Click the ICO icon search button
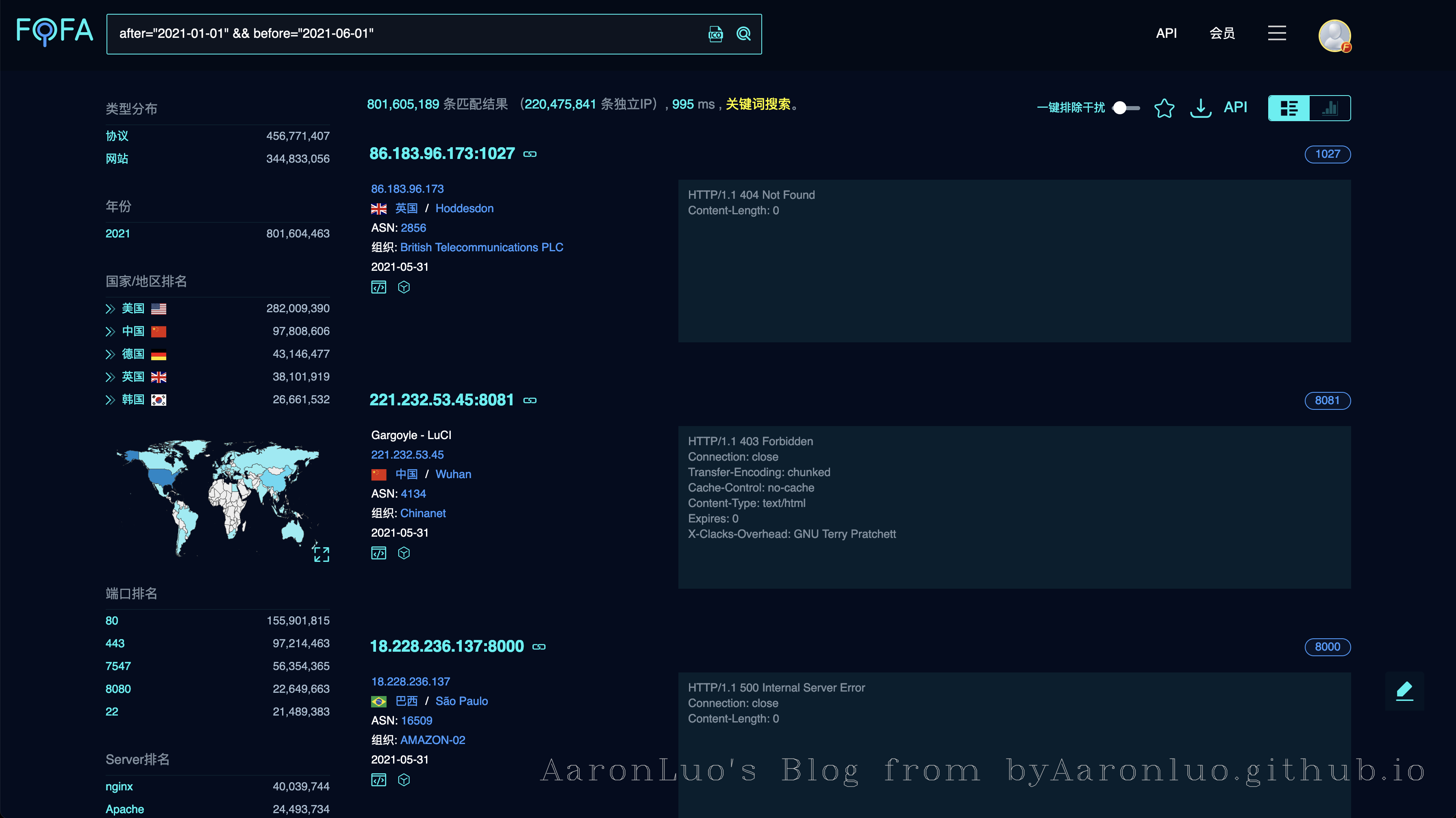Viewport: 1456px width, 818px height. (x=715, y=34)
